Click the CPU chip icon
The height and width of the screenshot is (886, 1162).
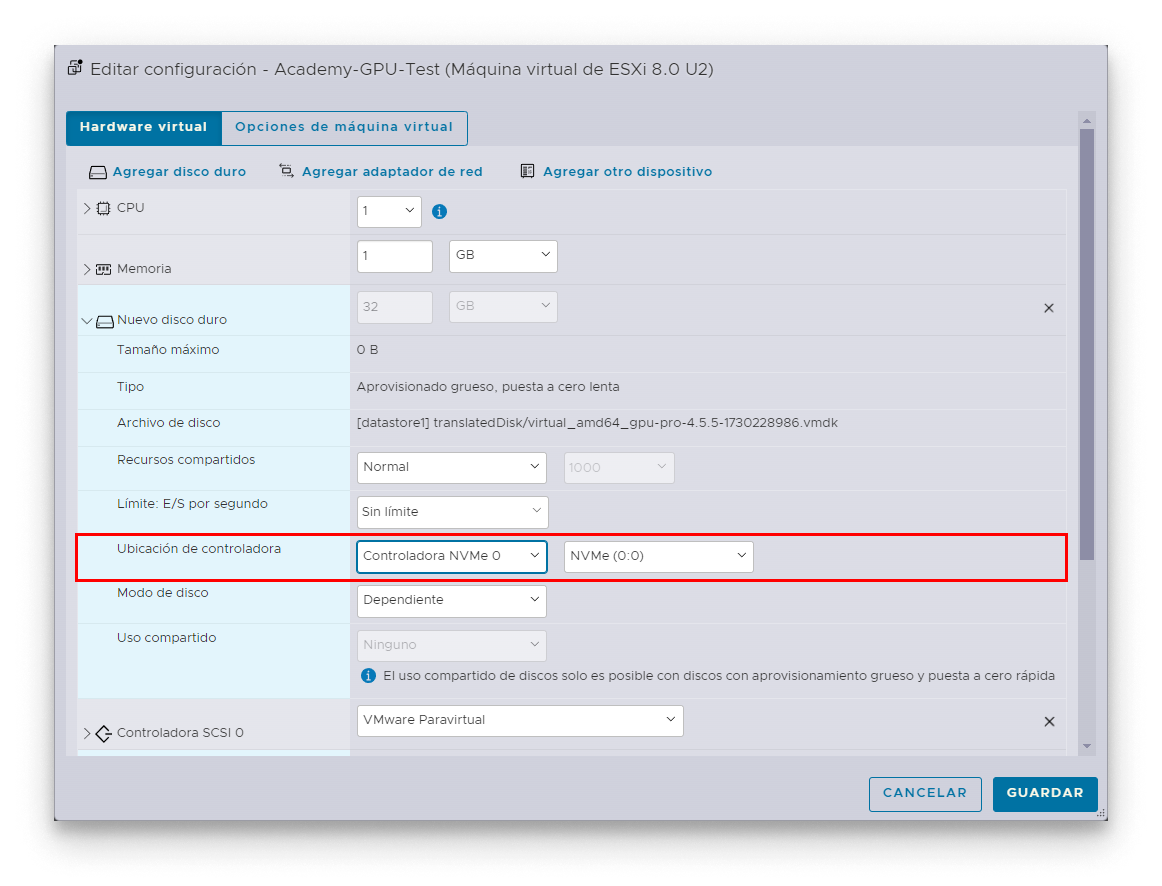coord(106,207)
